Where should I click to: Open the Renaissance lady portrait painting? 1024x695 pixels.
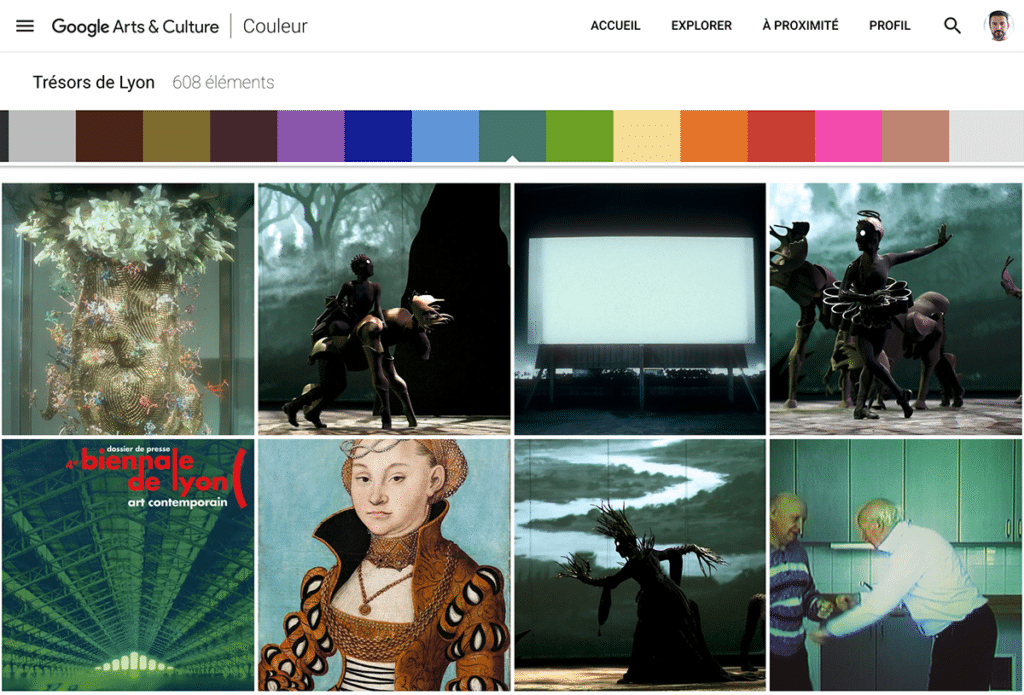[x=384, y=565]
